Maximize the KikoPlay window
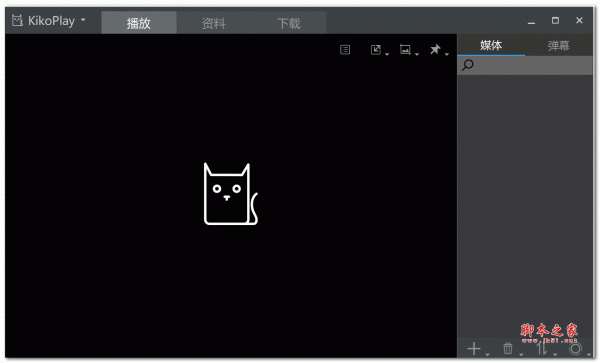 [x=555, y=21]
